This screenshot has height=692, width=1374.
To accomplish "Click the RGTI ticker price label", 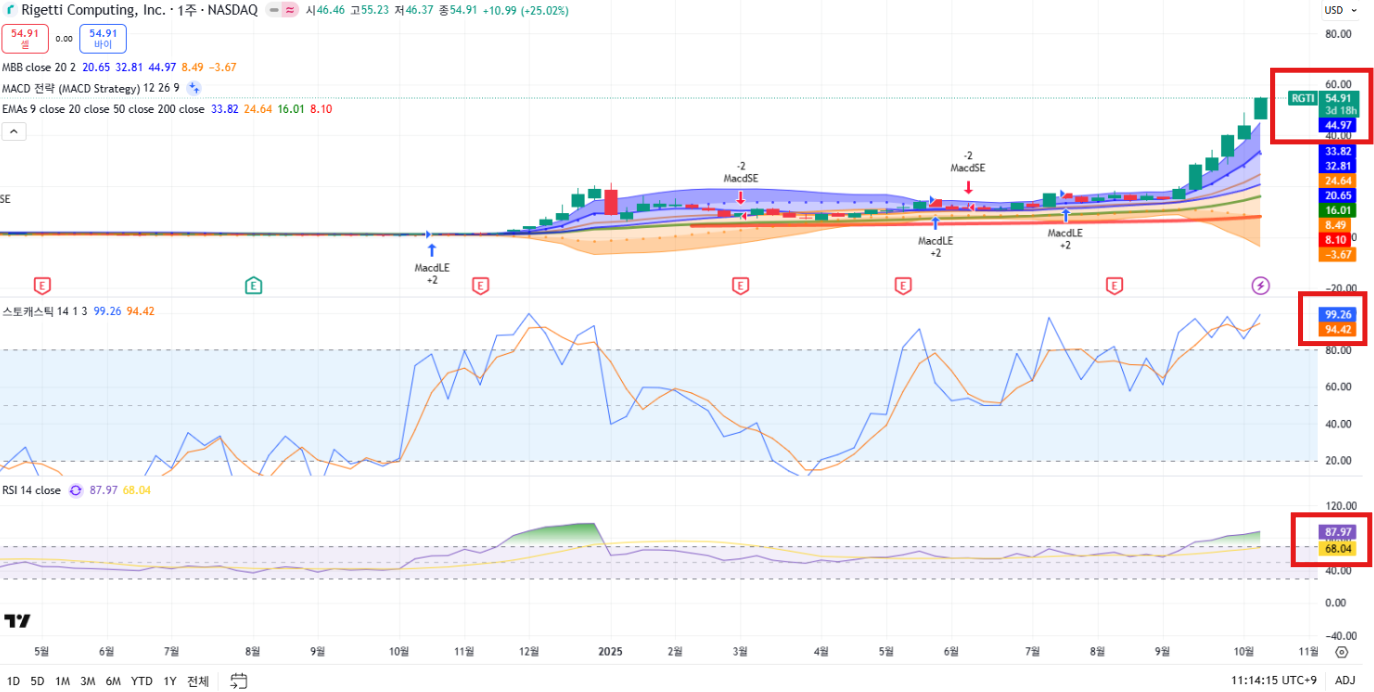I will tap(1303, 98).
